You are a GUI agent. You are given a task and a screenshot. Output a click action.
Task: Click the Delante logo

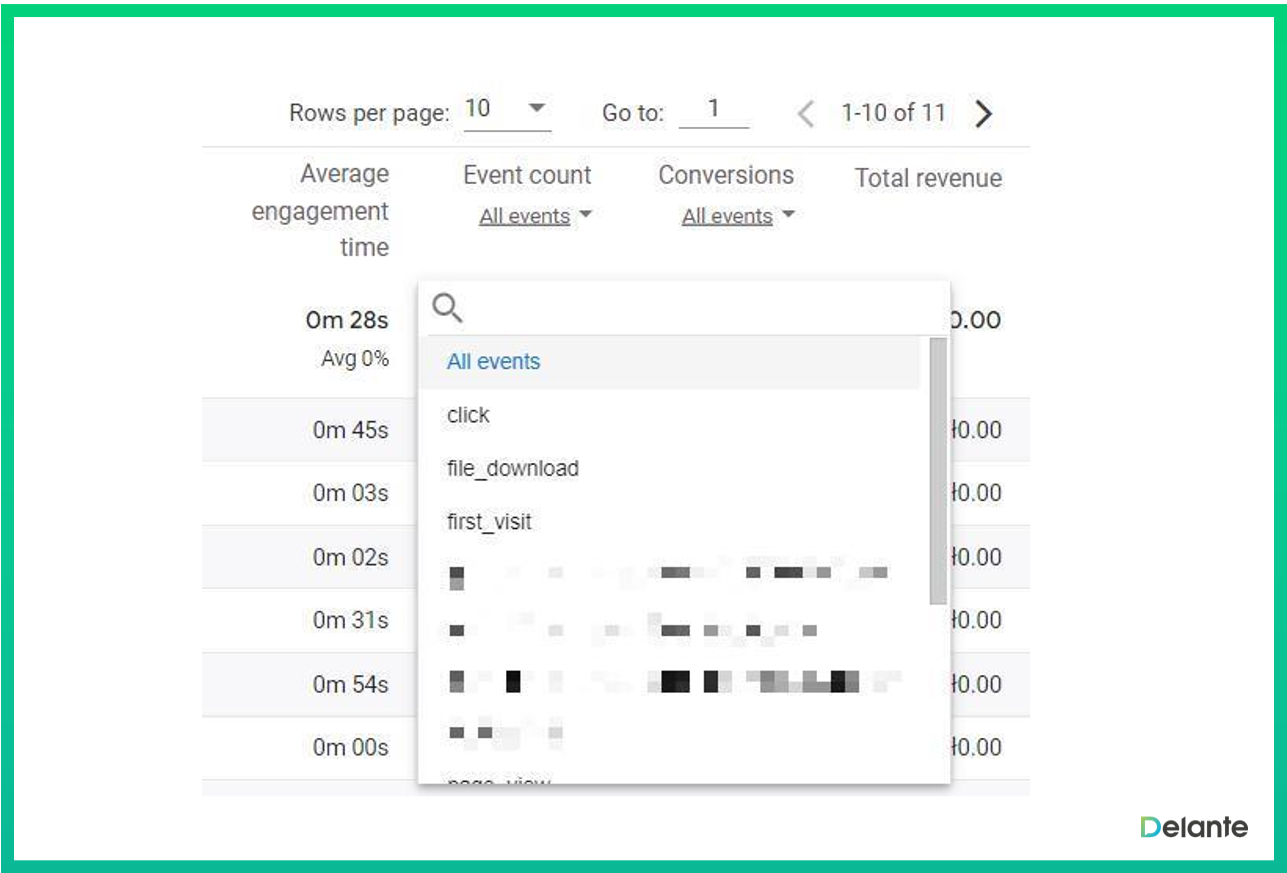click(x=1193, y=827)
